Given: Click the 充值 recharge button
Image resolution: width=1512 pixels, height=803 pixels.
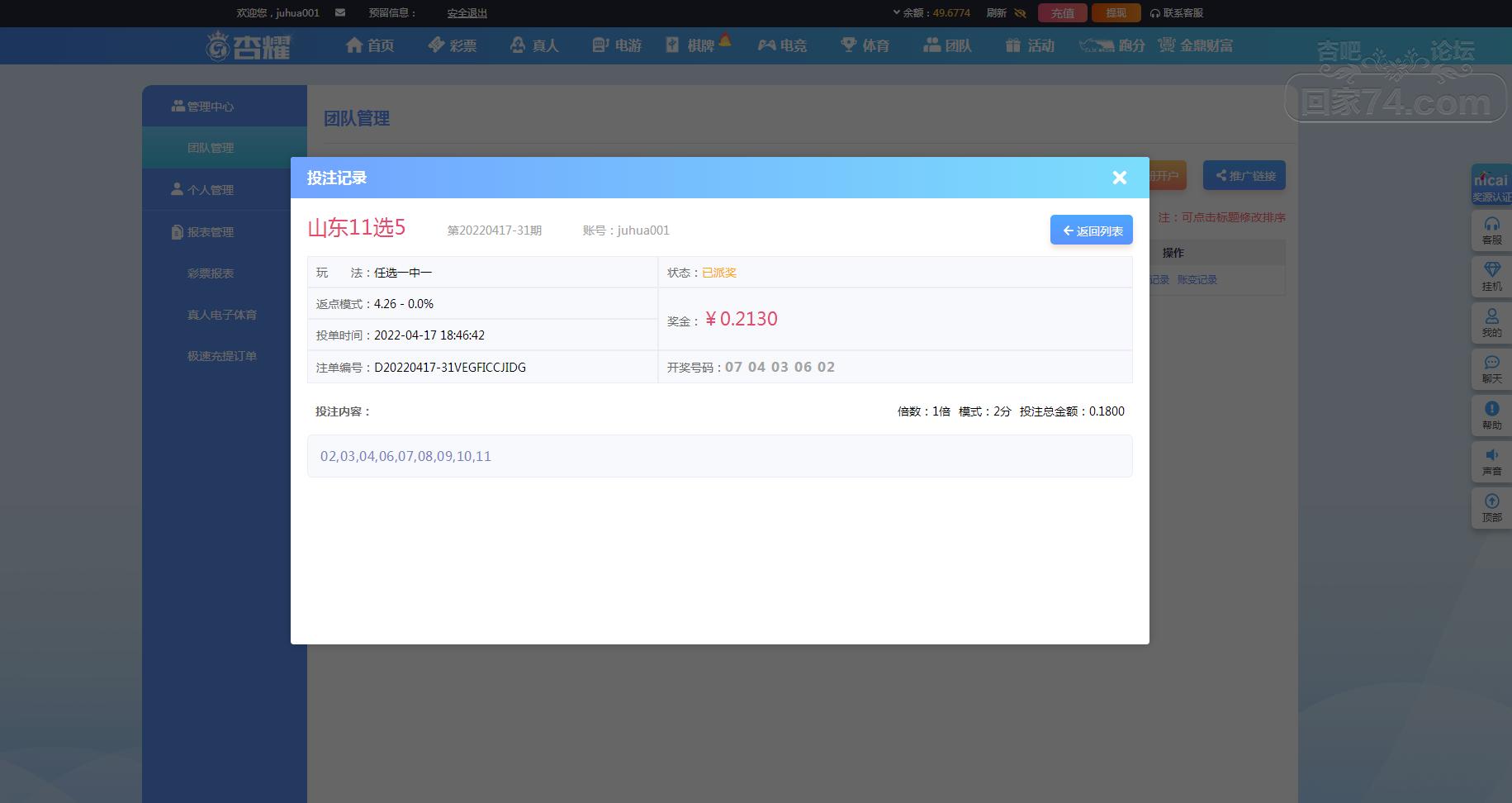Looking at the screenshot, I should click(1062, 13).
